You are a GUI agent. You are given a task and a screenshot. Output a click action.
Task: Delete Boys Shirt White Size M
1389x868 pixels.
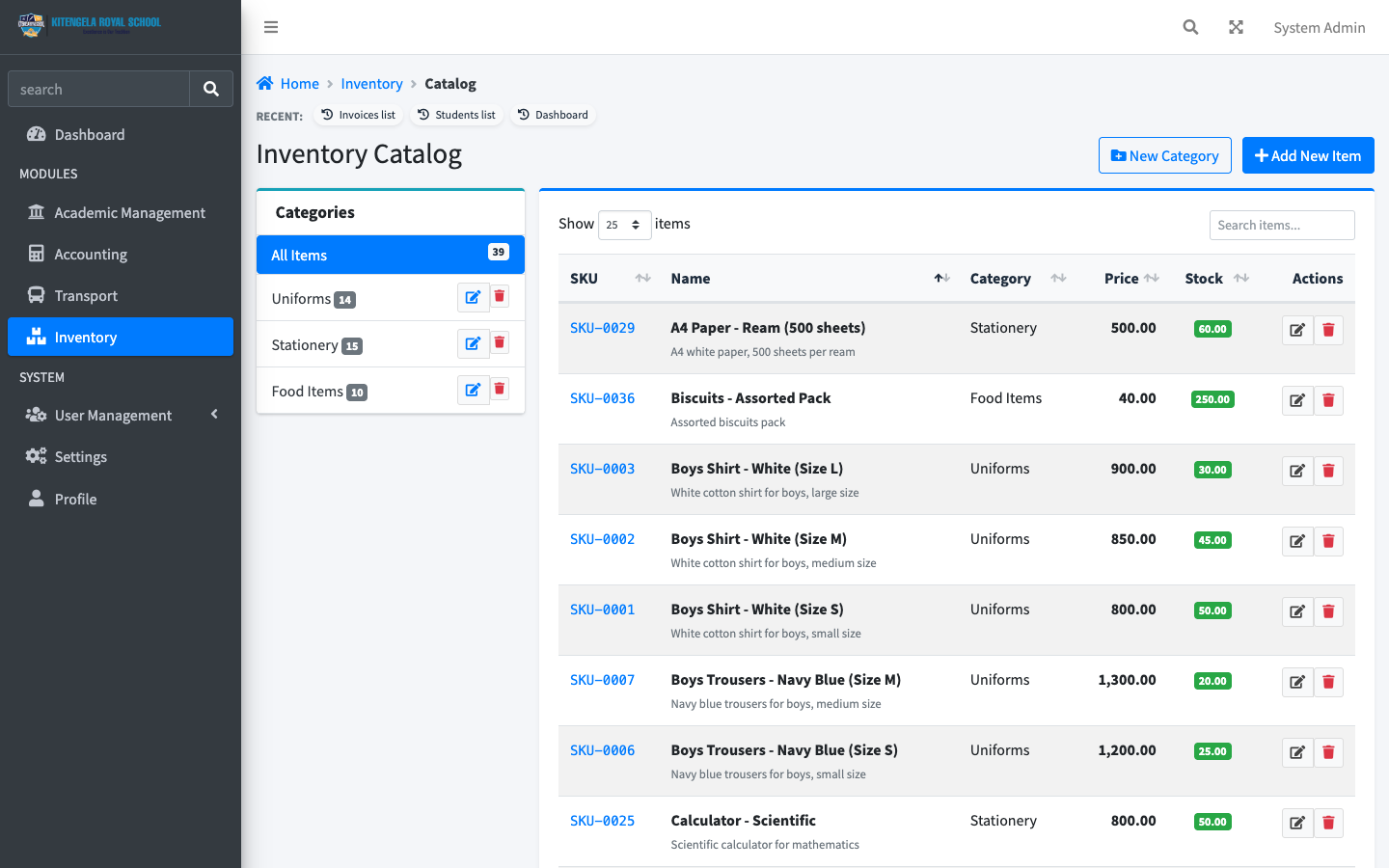pos(1328,541)
